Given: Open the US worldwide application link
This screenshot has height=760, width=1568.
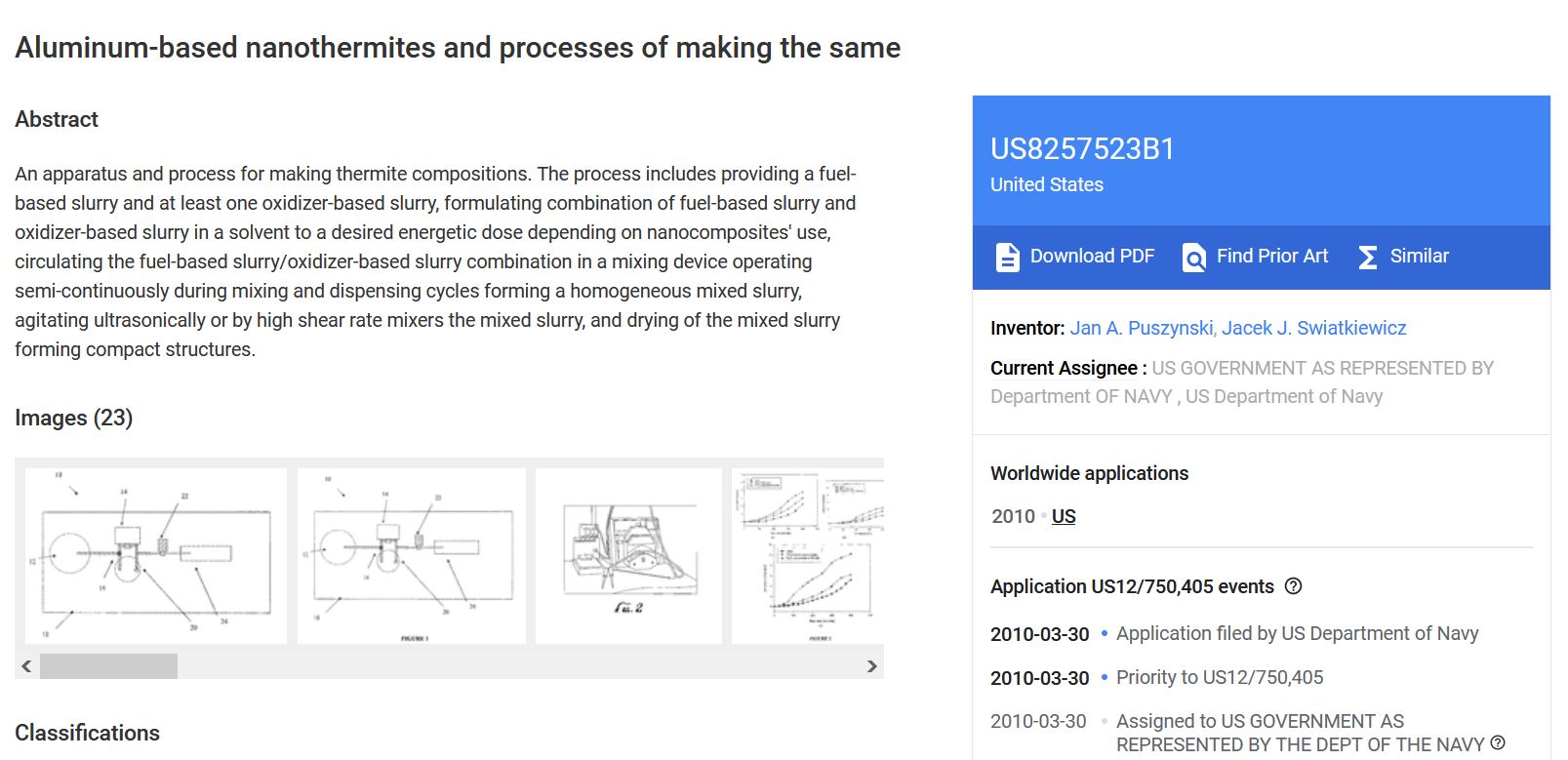Looking at the screenshot, I should coord(1064,516).
